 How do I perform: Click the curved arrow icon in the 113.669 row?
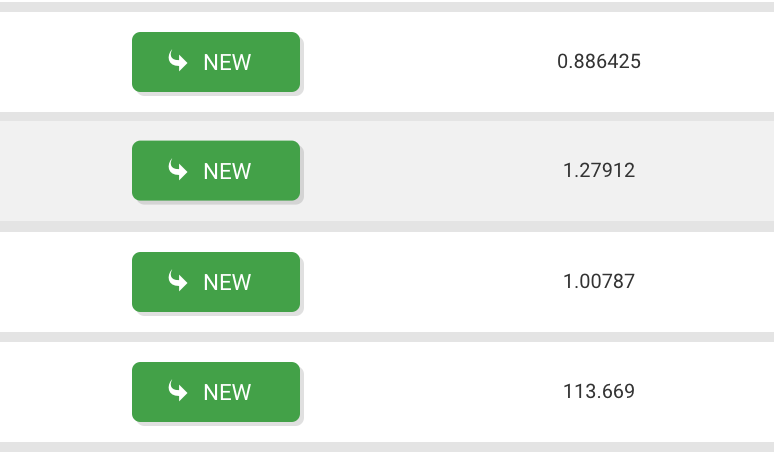click(178, 390)
